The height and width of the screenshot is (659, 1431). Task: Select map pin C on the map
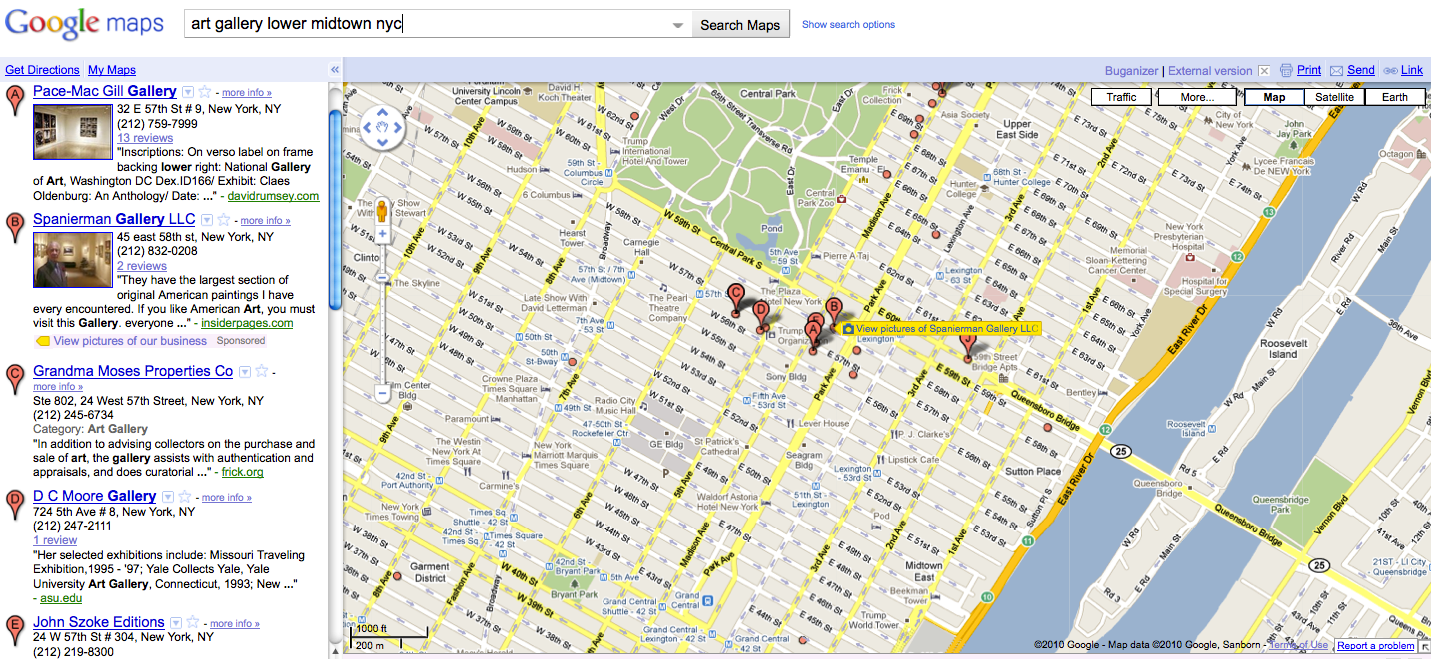pos(736,299)
